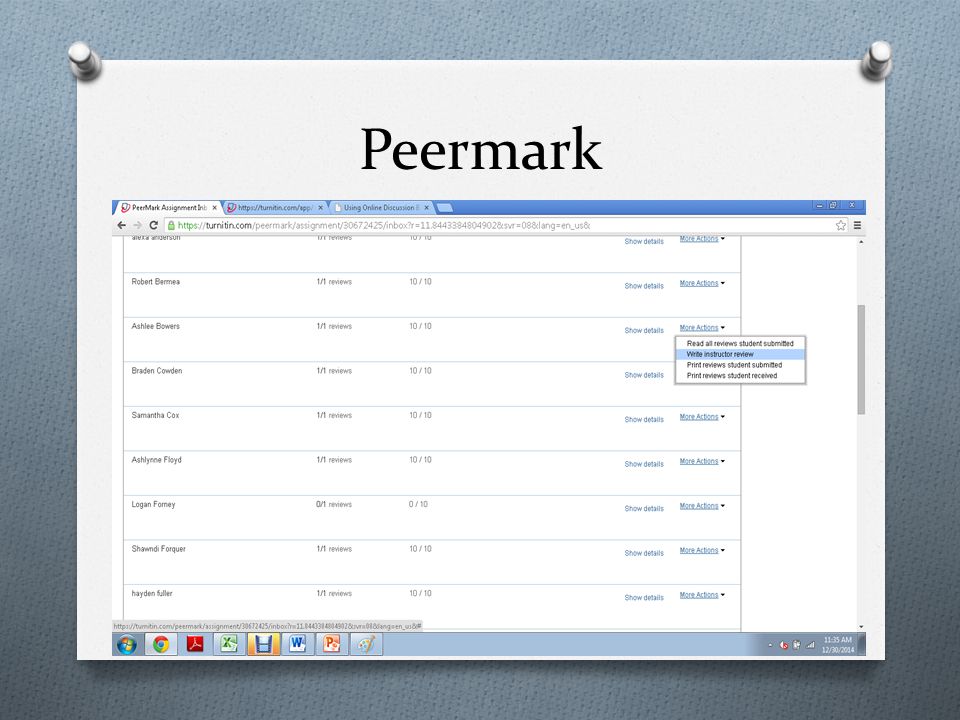This screenshot has width=960, height=720.
Task: Click the scrollbar down arrow
Action: pyautogui.click(x=861, y=627)
